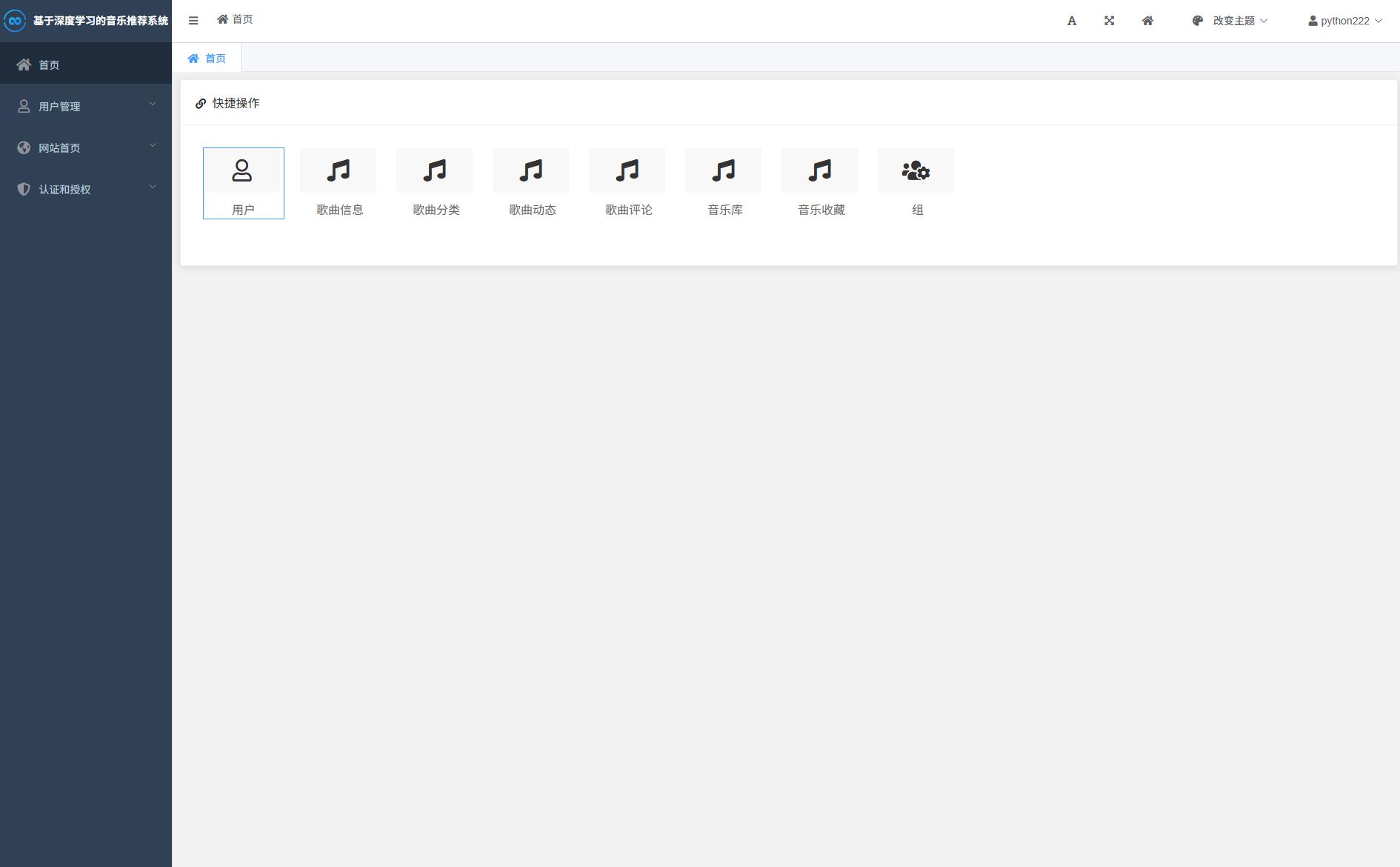Collapse sidebar with the hamburger menu icon
Viewport: 1400px width, 867px height.
(193, 21)
